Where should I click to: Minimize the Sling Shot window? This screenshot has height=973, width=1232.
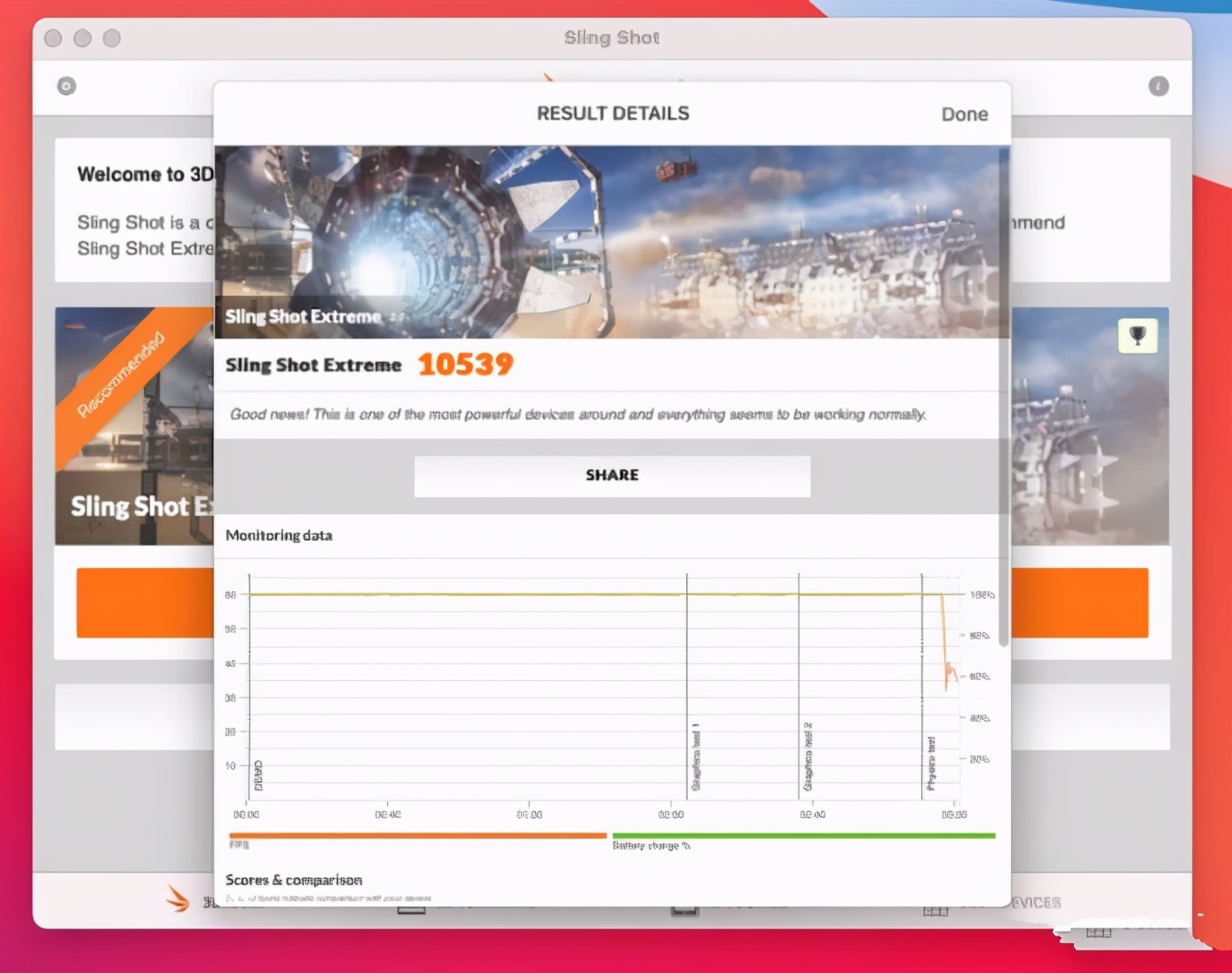tap(83, 38)
